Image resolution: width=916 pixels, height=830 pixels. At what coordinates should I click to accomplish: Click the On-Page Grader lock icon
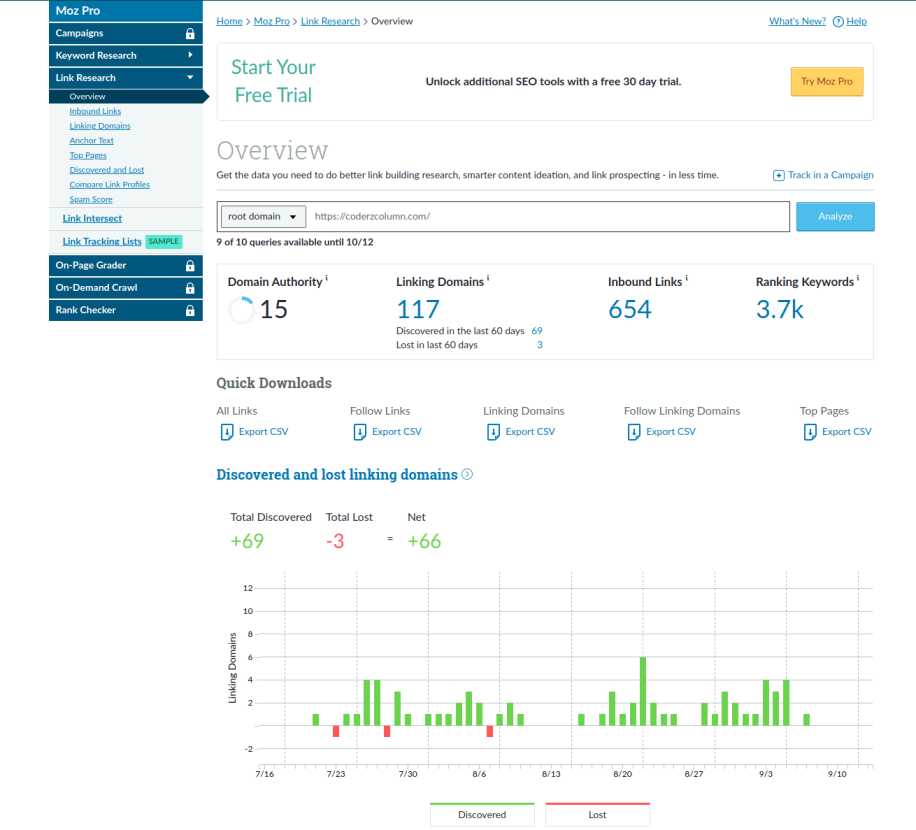tap(190, 266)
